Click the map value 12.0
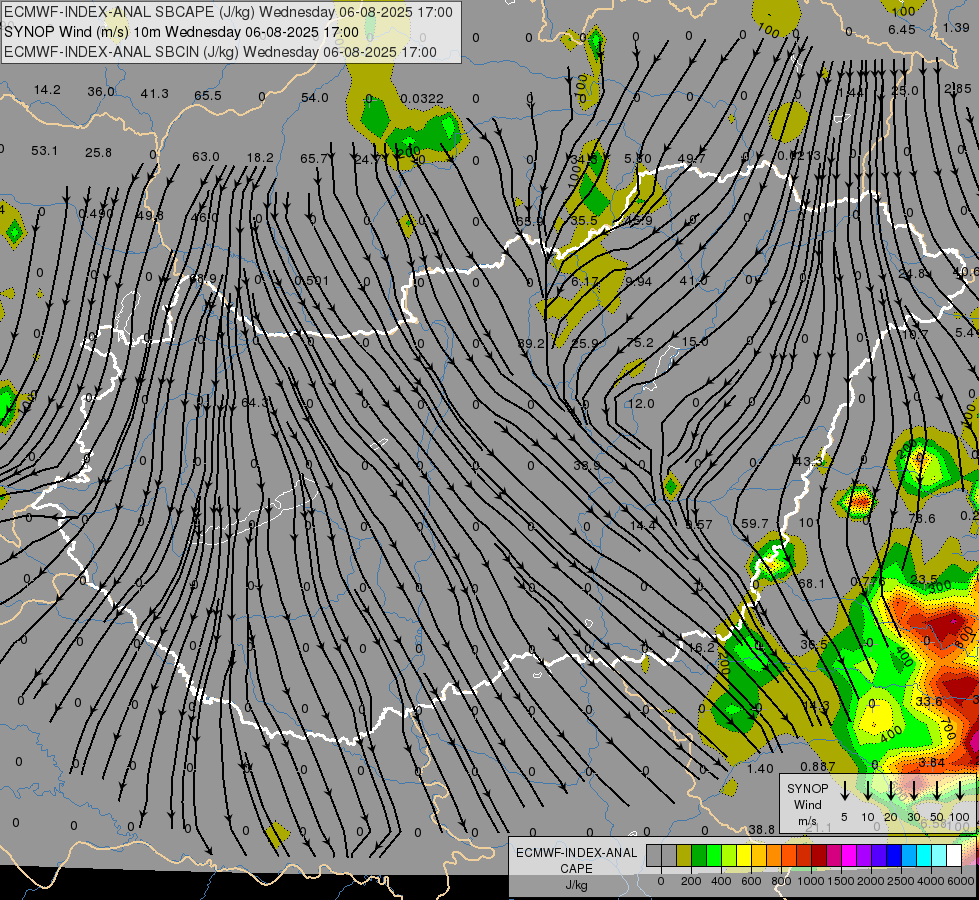 click(x=641, y=403)
